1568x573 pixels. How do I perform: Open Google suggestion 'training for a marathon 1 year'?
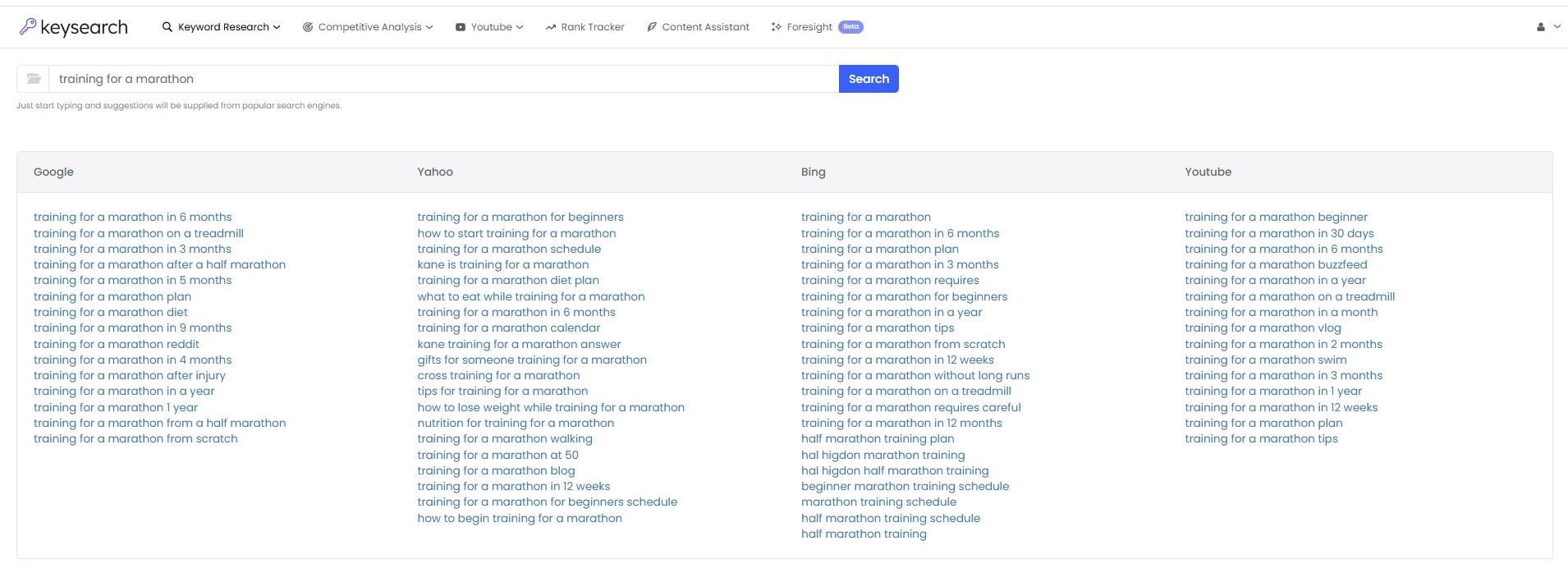pyautogui.click(x=116, y=407)
